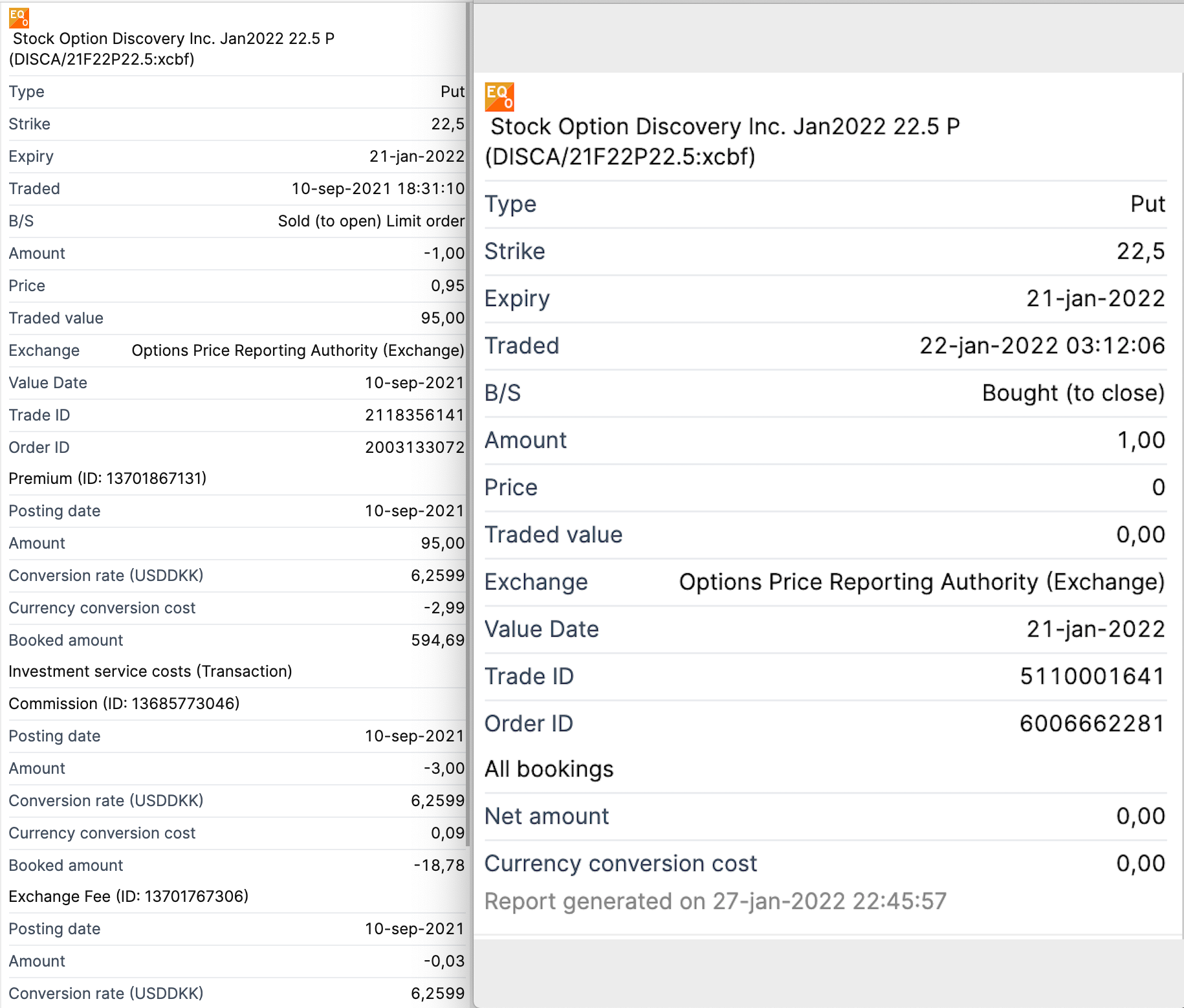This screenshot has width=1184, height=1008.
Task: Click the Expiry value '21-jan-2022' in the left panel
Action: pyautogui.click(x=417, y=157)
